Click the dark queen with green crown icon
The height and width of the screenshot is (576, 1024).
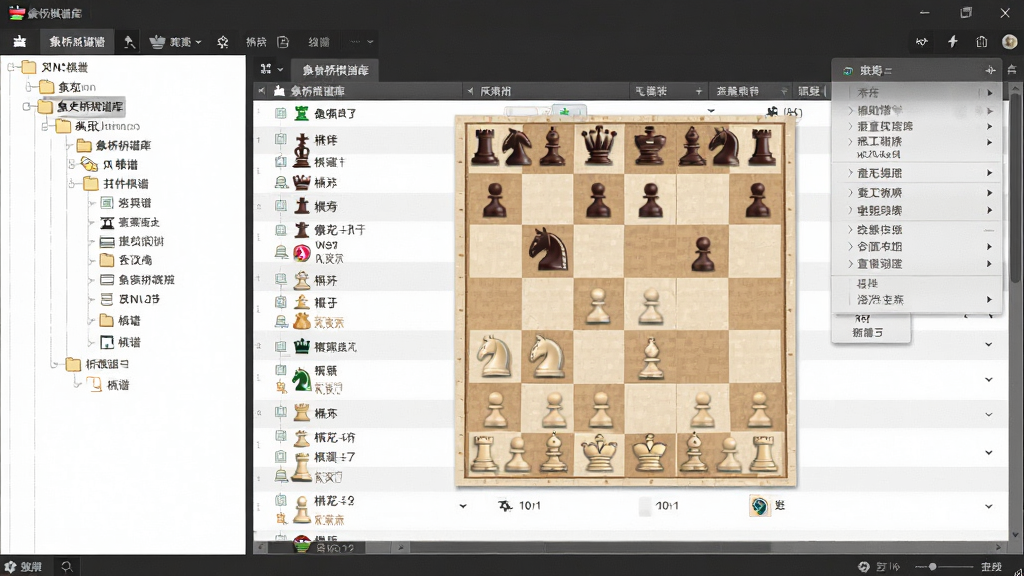tap(301, 346)
